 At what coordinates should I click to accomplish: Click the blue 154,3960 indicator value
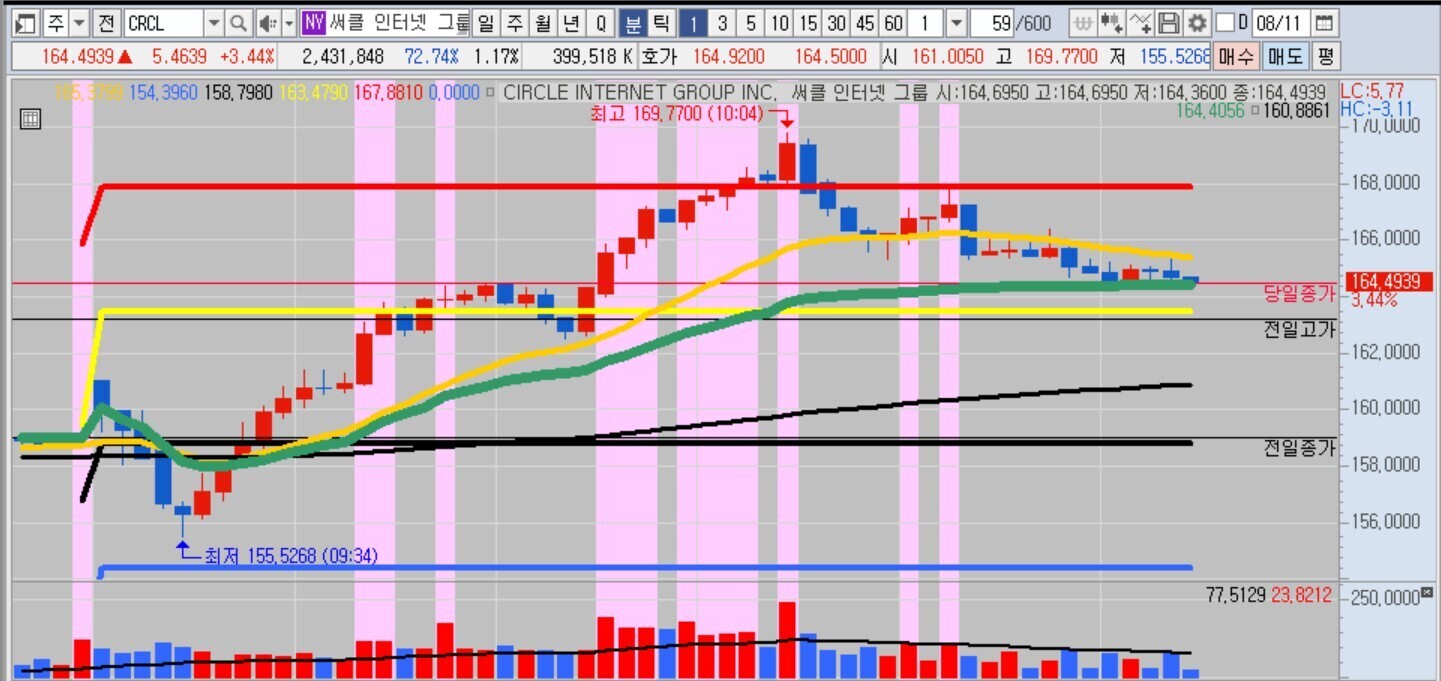[163, 92]
